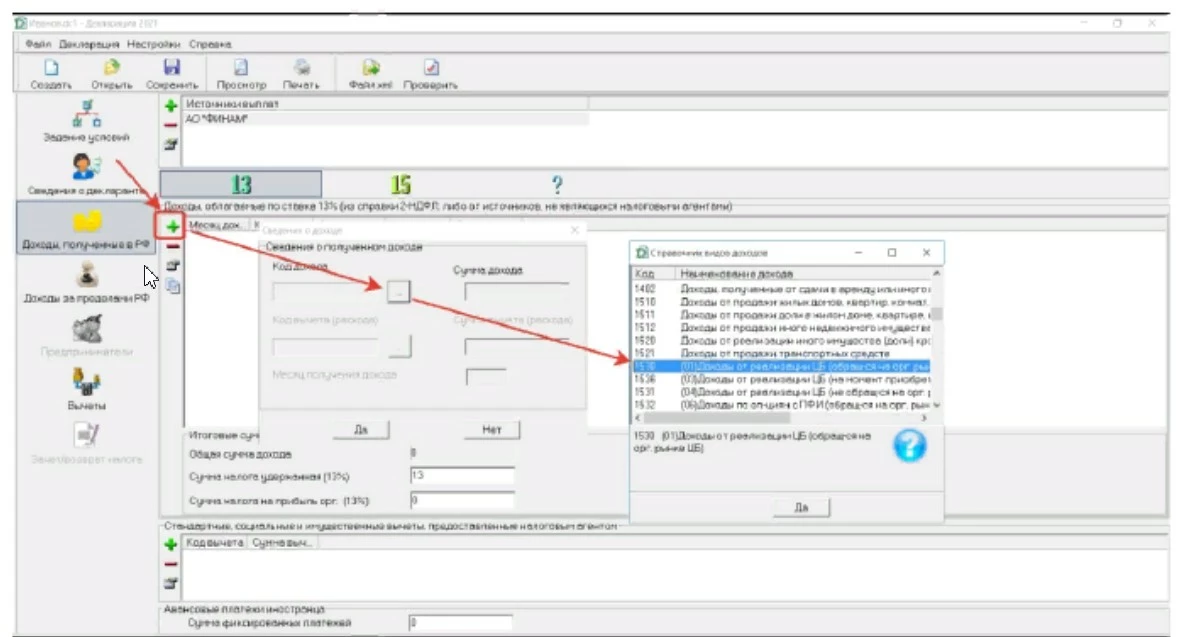This screenshot has height=637, width=1179.
Task: Open the Декларация menu
Action: click(x=89, y=44)
